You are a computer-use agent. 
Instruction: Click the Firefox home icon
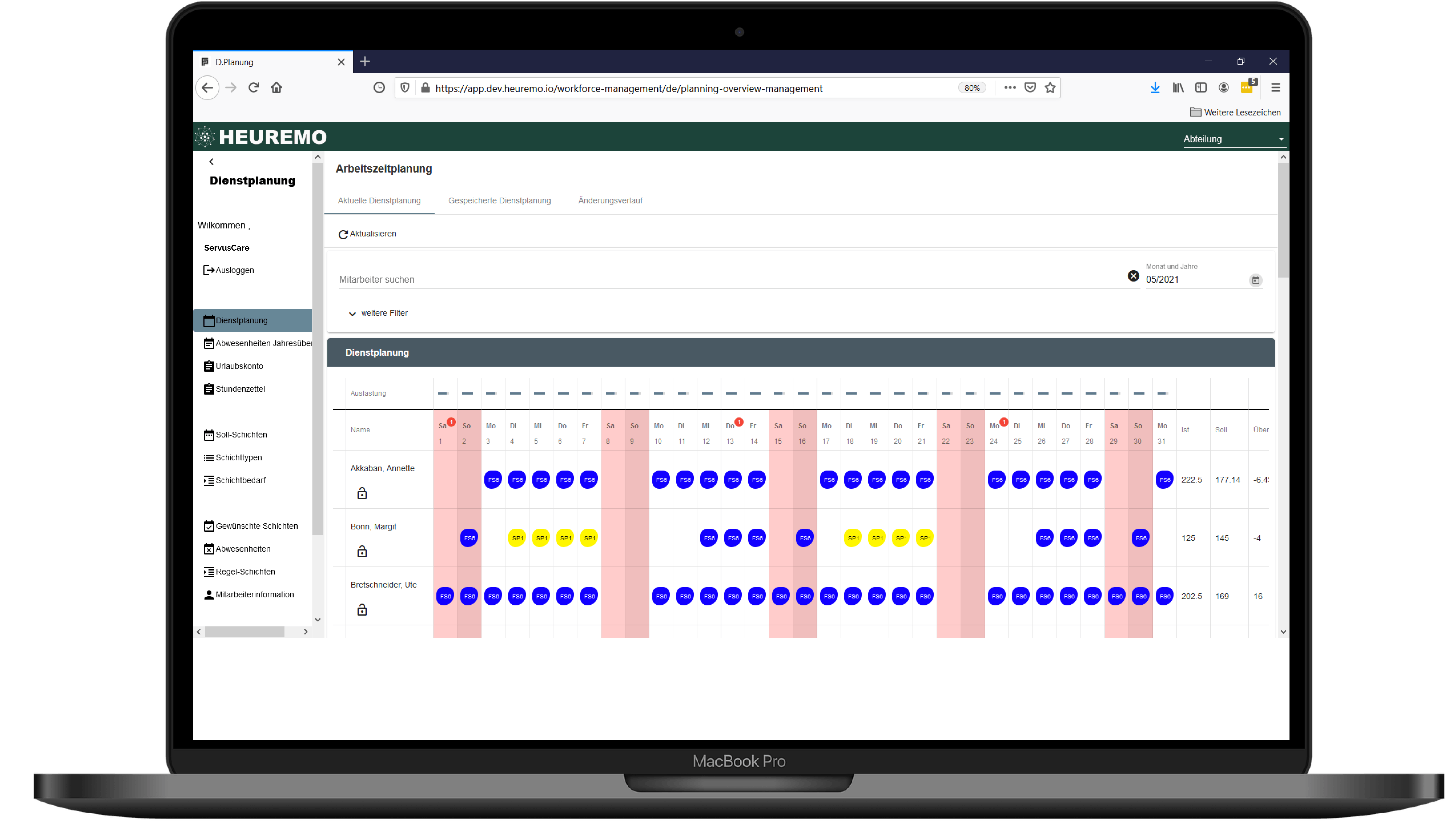(x=277, y=88)
